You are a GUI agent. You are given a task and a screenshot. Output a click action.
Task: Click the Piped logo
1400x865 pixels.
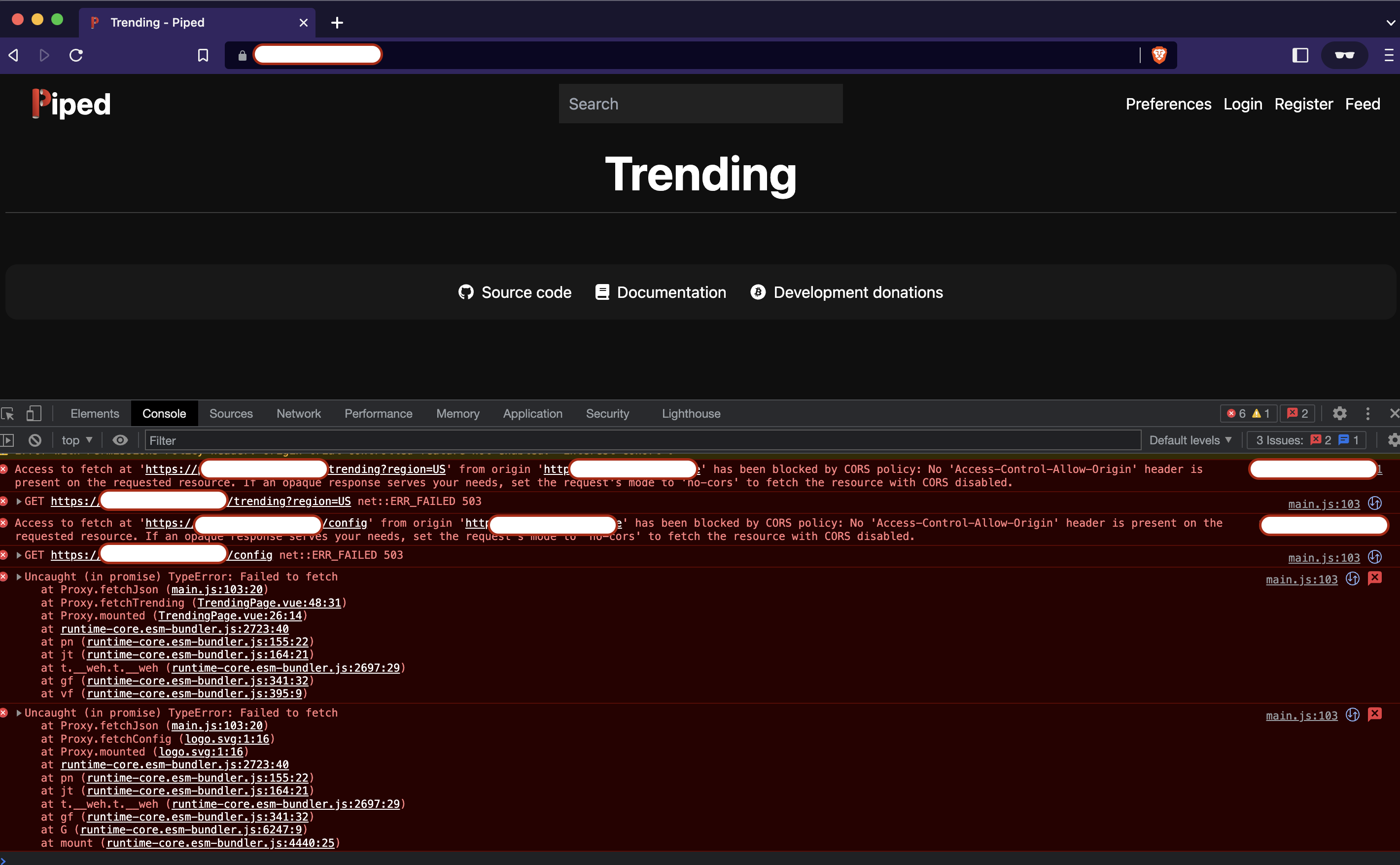(70, 104)
